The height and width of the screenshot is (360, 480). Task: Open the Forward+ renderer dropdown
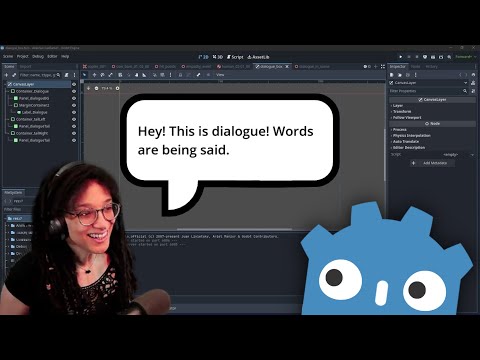coord(466,57)
